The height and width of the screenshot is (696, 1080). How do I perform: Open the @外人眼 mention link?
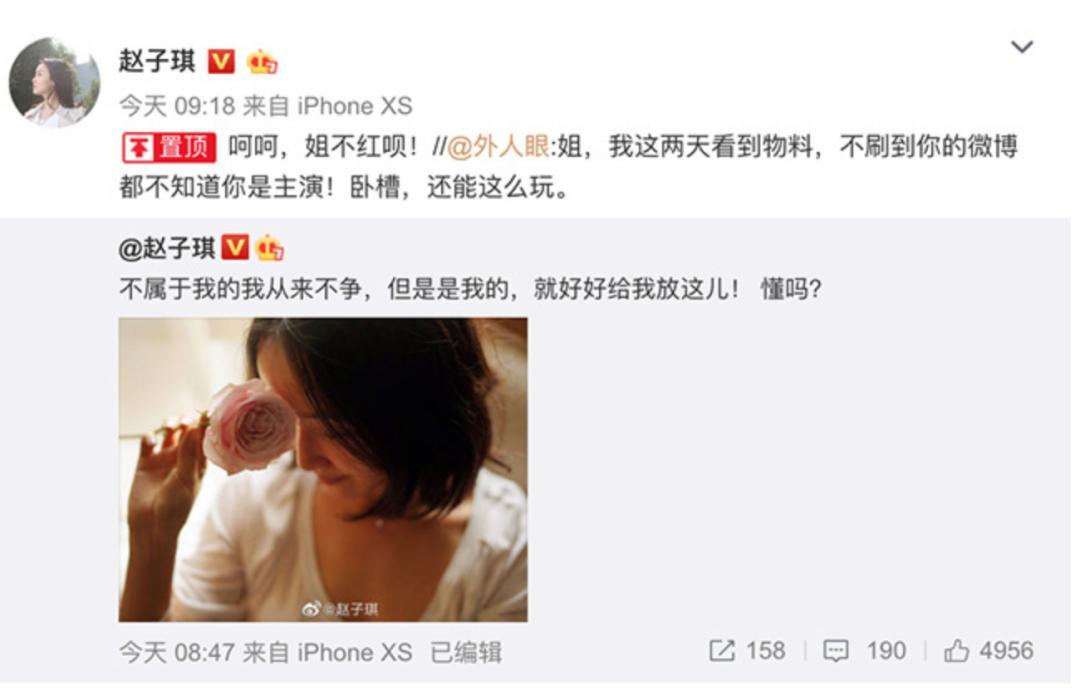[498, 147]
